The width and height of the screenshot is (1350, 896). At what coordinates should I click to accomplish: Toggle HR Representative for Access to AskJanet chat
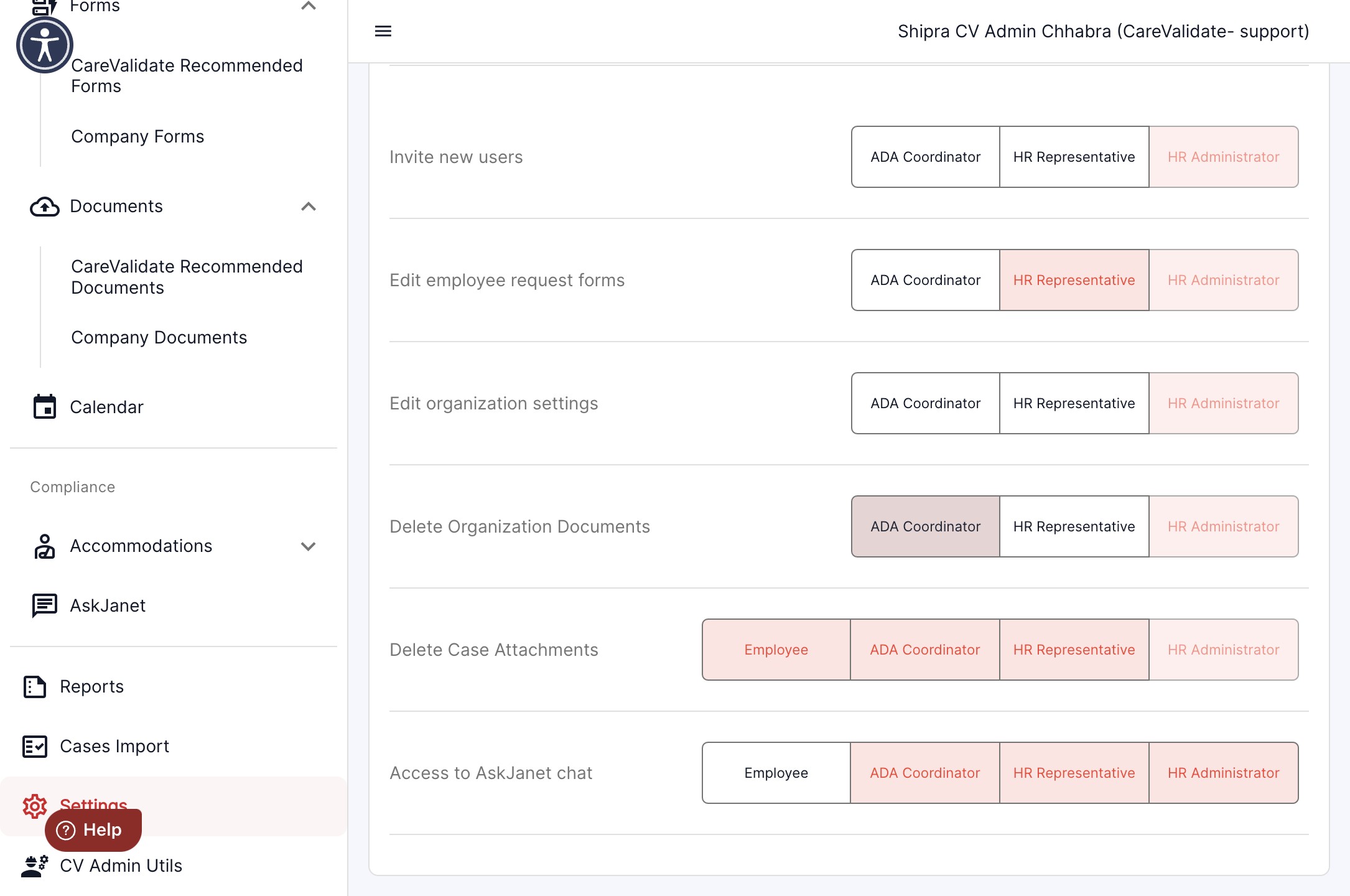coord(1074,773)
